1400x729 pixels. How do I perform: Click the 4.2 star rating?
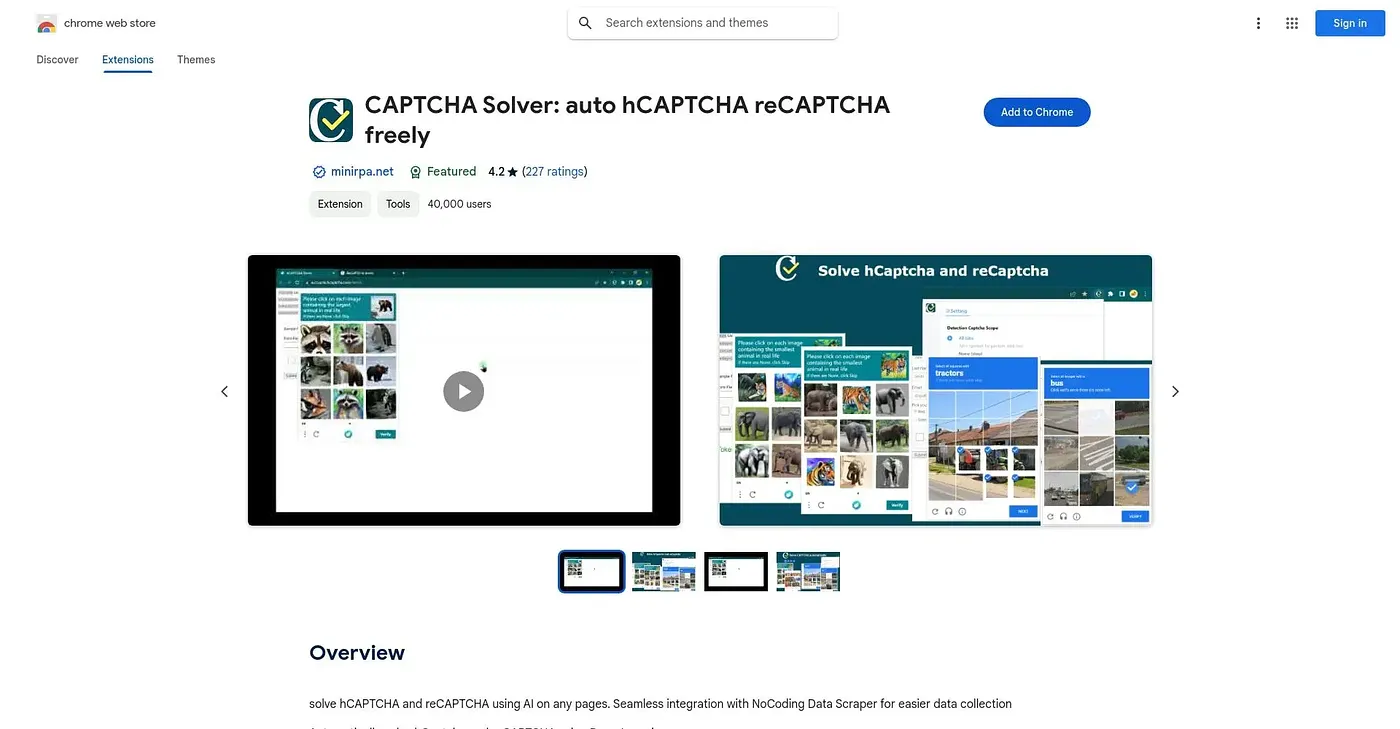coord(503,172)
